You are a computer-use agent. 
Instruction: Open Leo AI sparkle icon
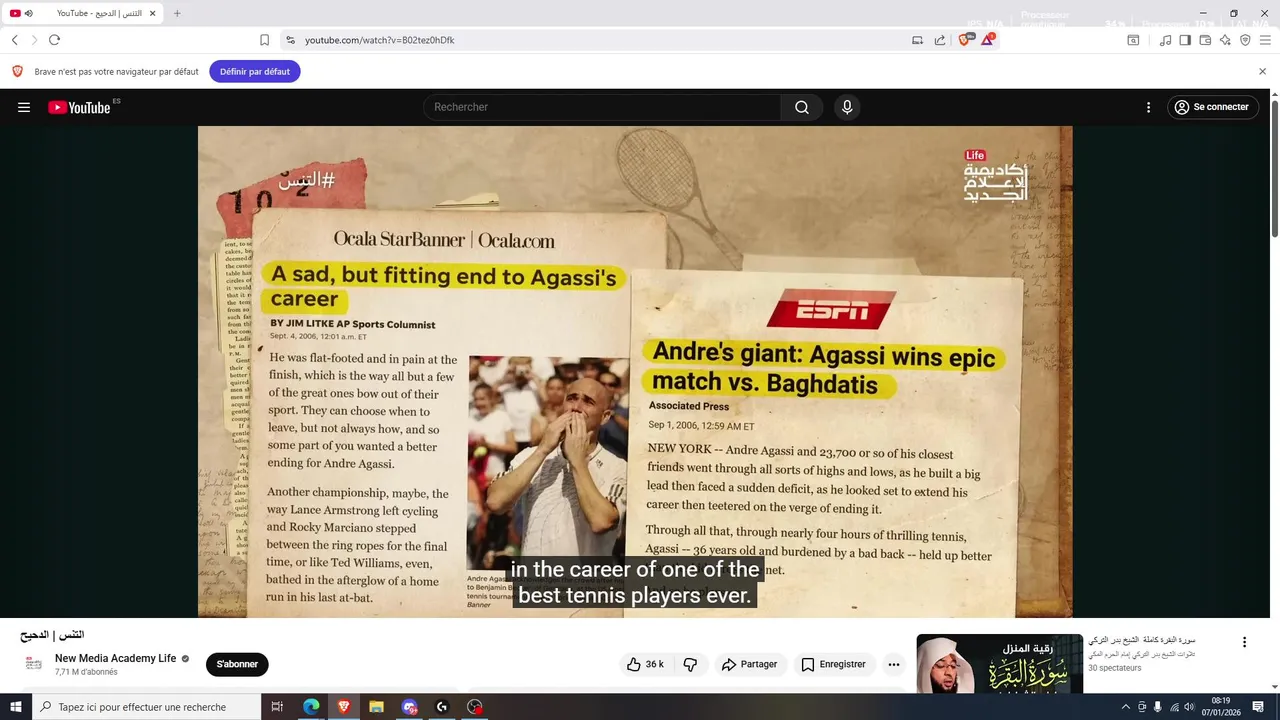(x=1225, y=40)
